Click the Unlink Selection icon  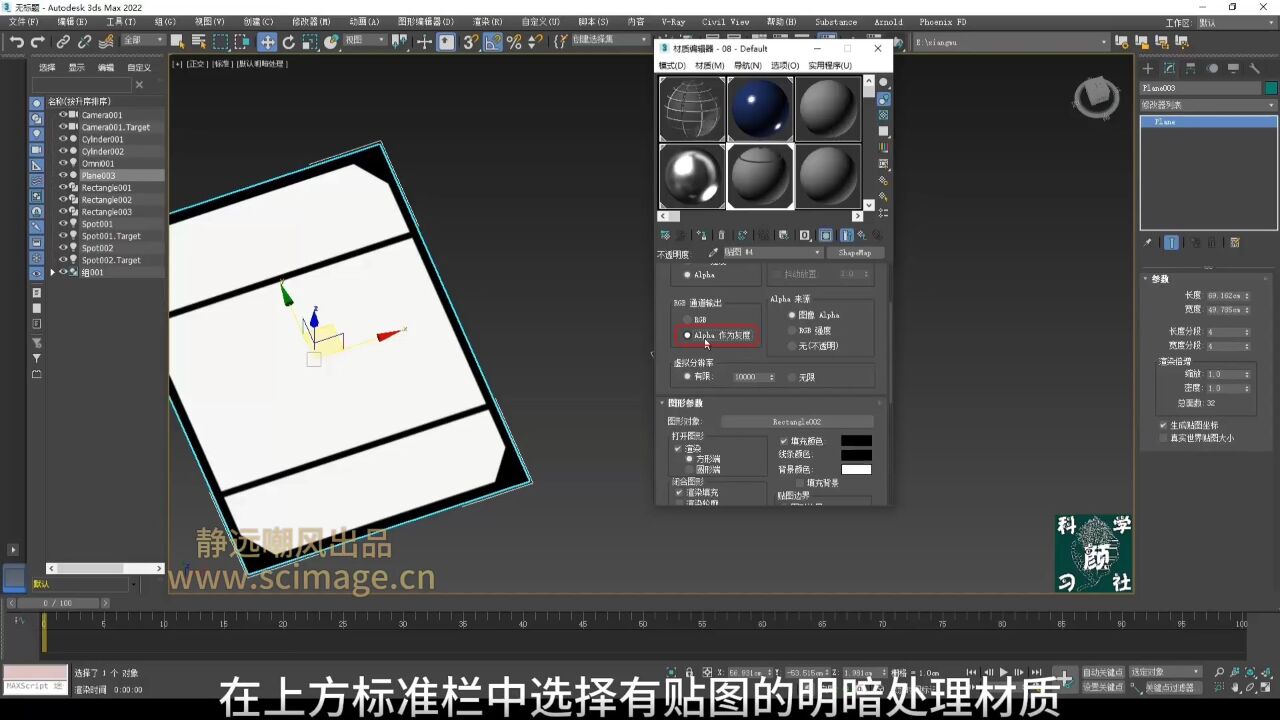click(84, 41)
